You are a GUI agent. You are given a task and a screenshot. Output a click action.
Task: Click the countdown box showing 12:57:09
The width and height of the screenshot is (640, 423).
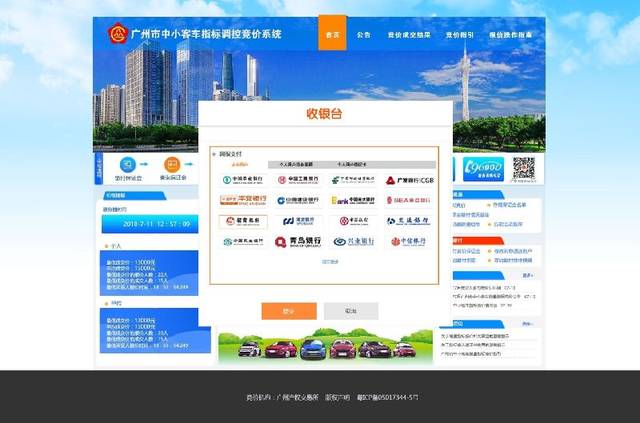click(150, 224)
